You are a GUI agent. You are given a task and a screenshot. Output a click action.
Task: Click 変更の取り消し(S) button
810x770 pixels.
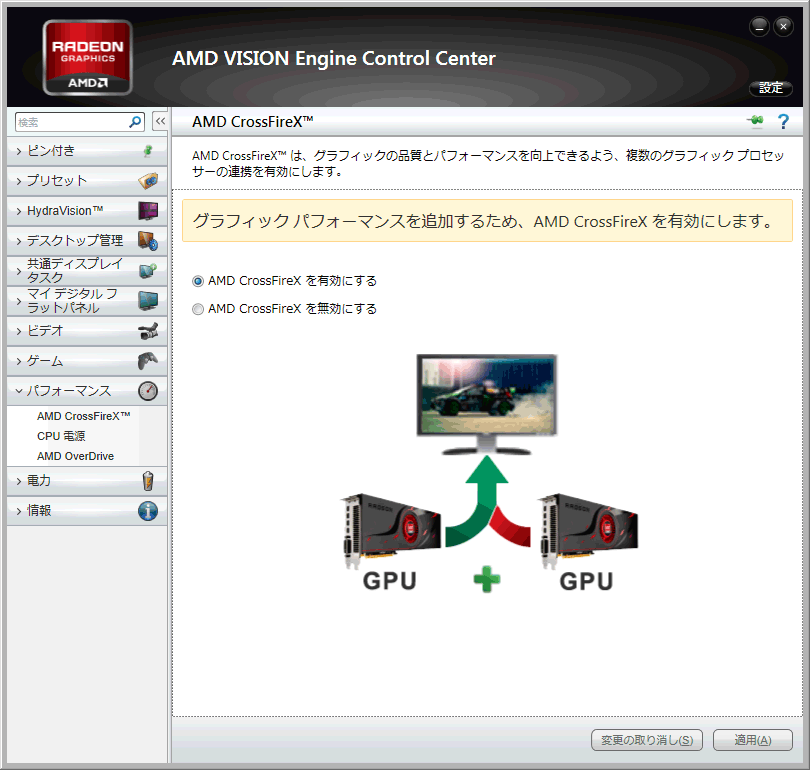[x=647, y=740]
